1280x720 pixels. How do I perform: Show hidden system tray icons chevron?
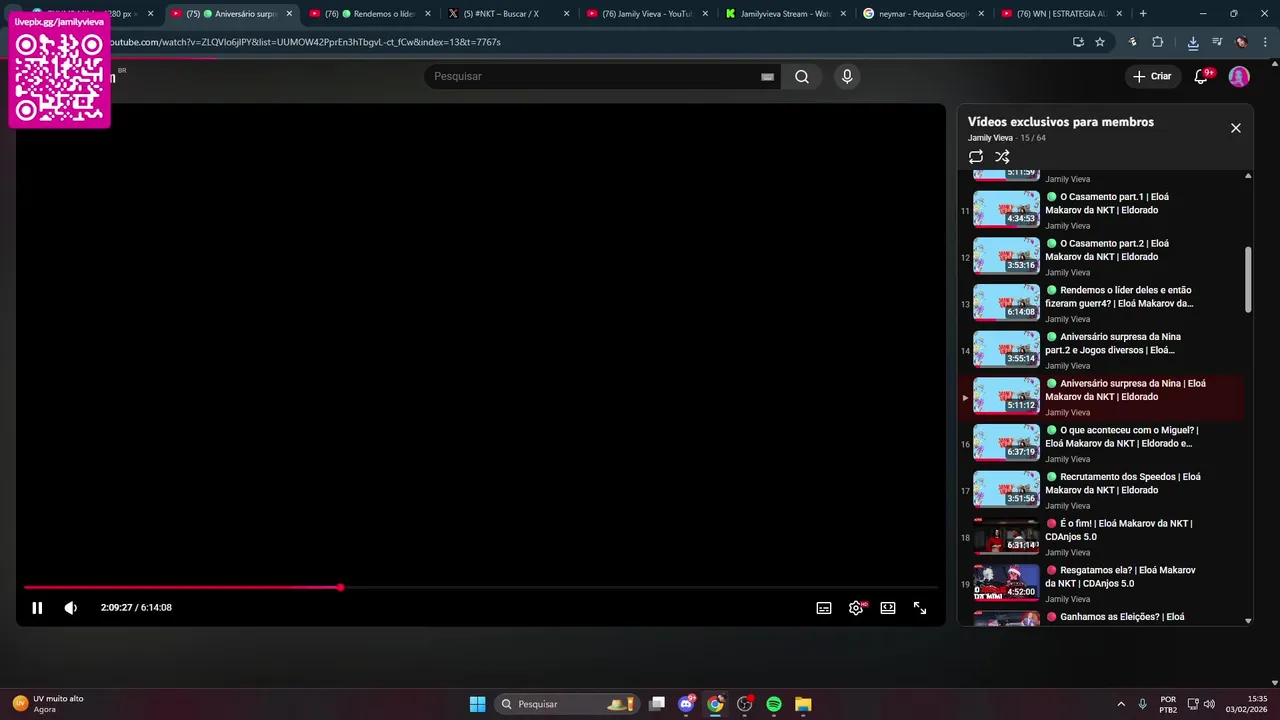1120,704
